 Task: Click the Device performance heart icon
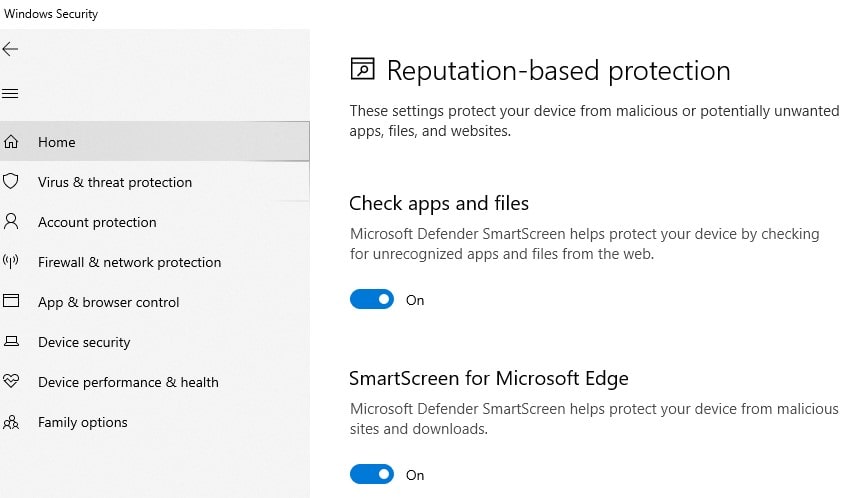point(11,382)
